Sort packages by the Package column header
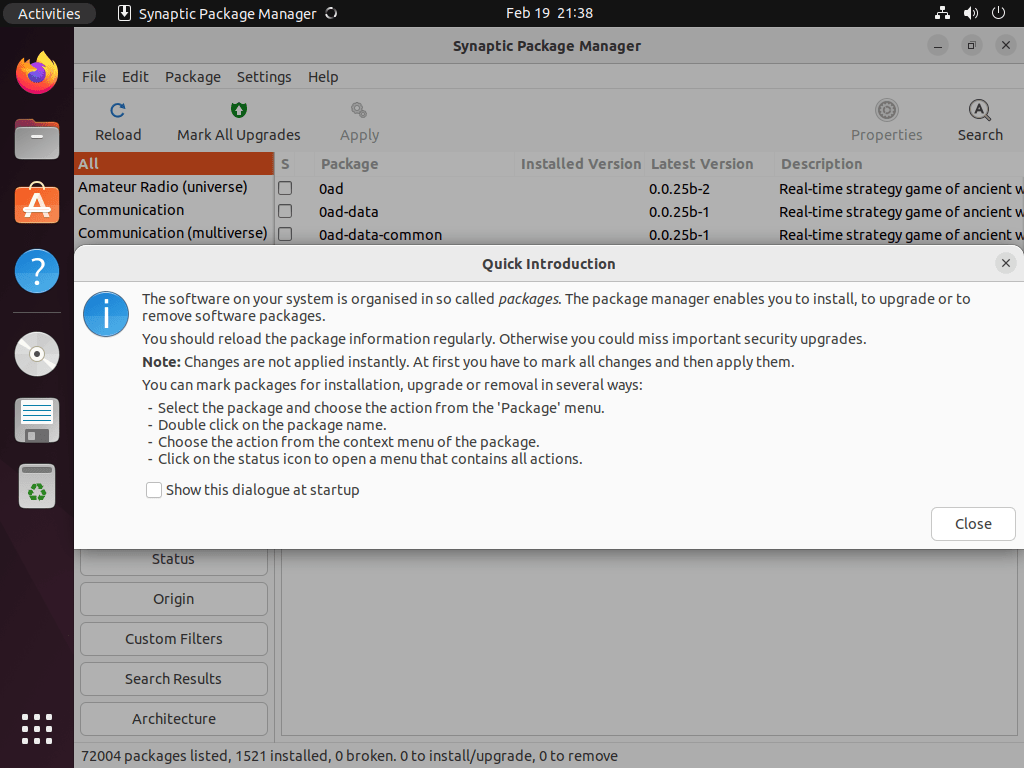Image resolution: width=1024 pixels, height=768 pixels. pos(349,164)
